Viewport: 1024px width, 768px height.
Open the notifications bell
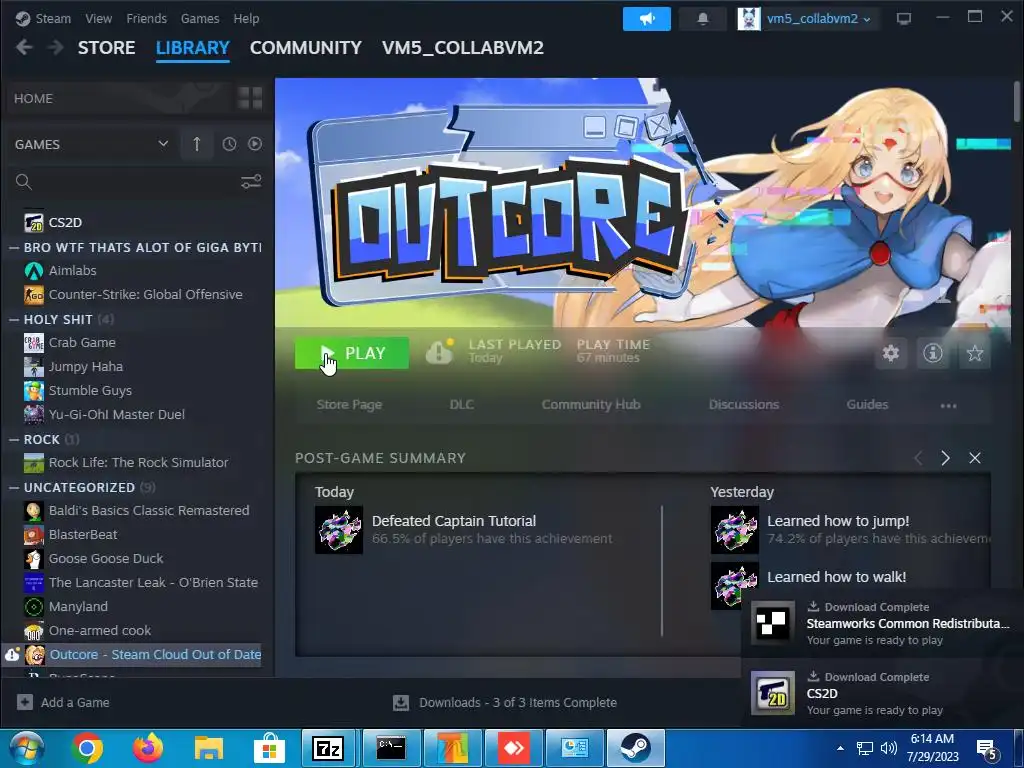(703, 19)
